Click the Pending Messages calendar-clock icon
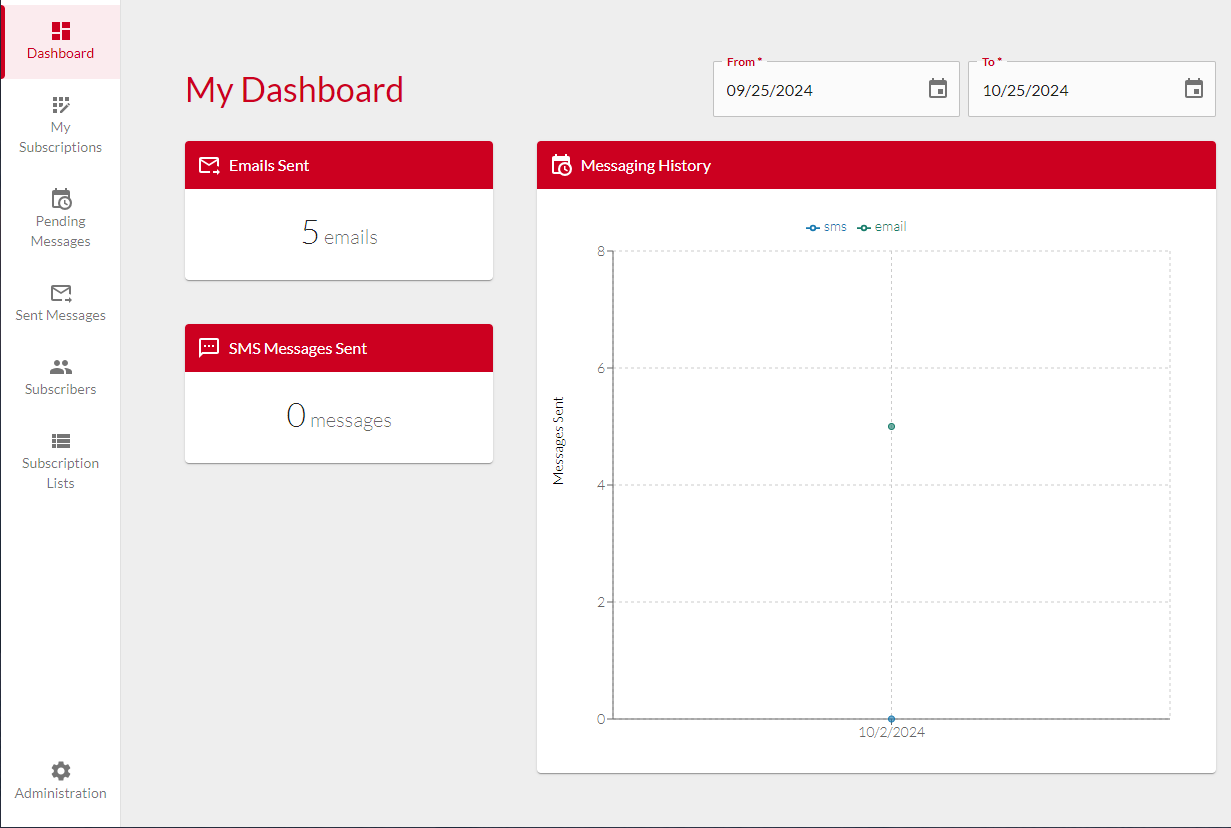The width and height of the screenshot is (1231, 828). [x=61, y=199]
